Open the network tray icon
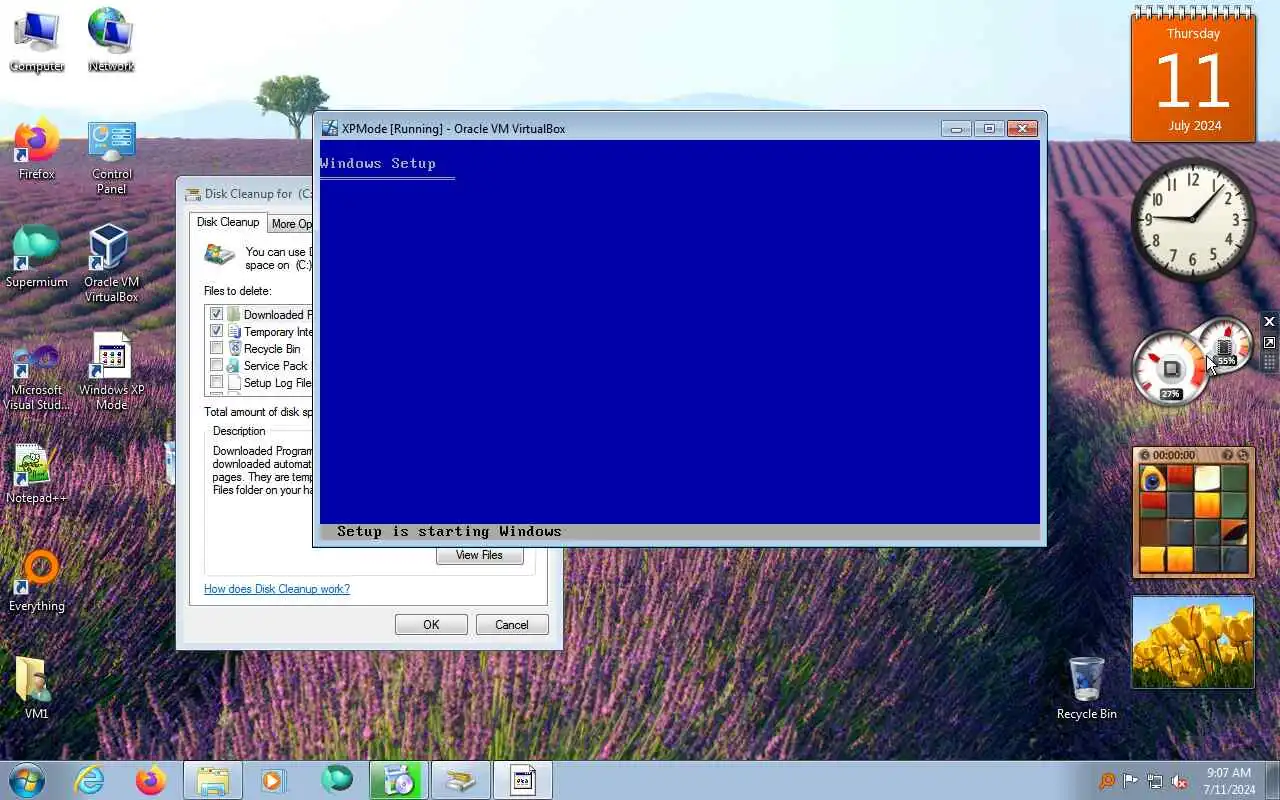This screenshot has height=800, width=1280. (1155, 781)
